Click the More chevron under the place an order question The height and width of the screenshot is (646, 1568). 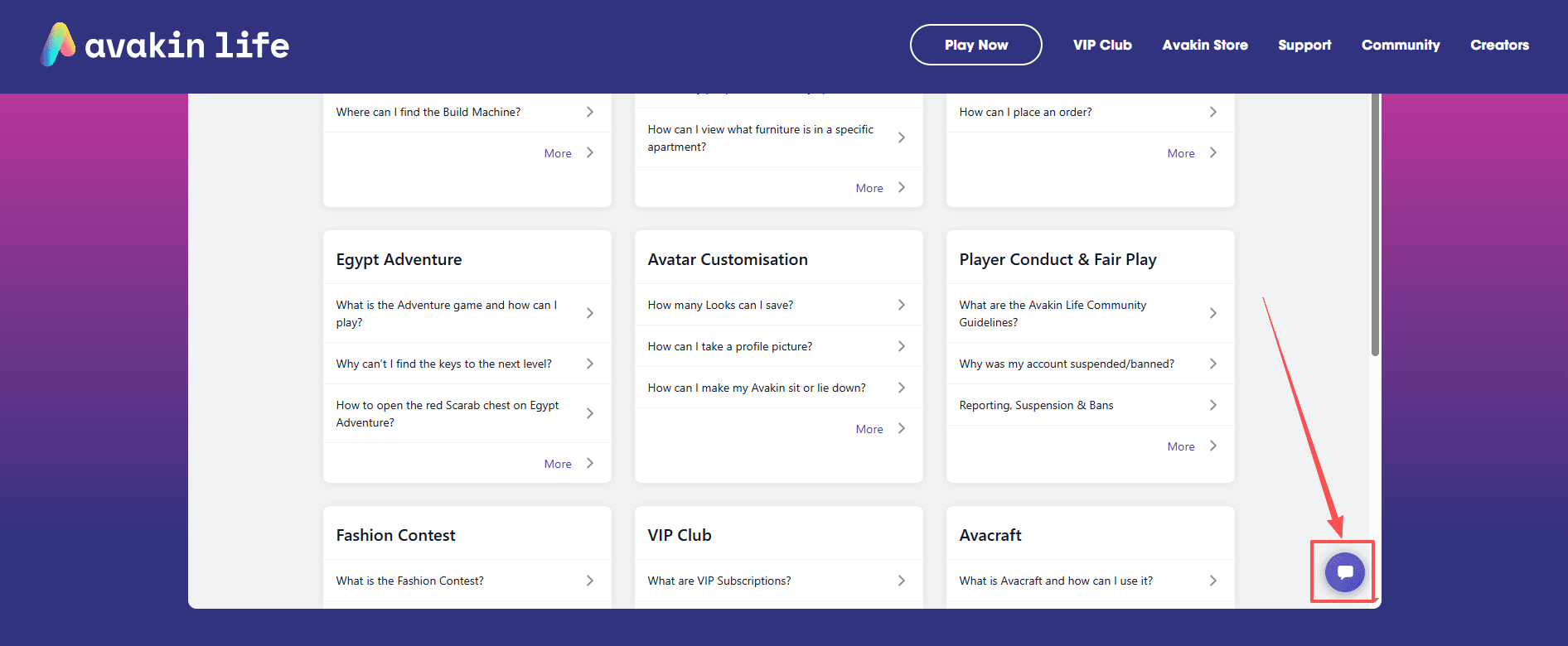coord(1213,152)
